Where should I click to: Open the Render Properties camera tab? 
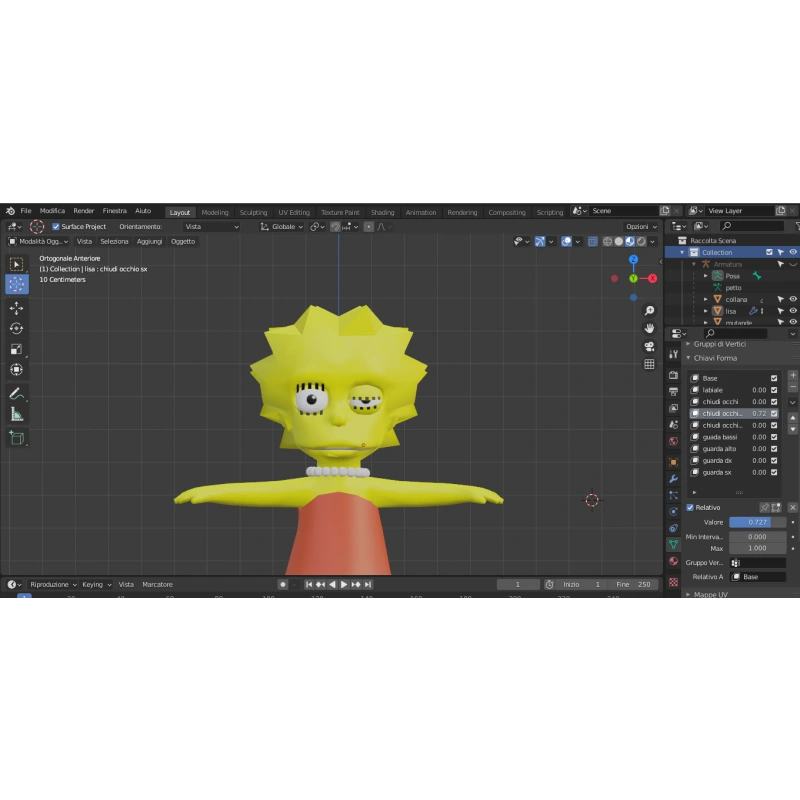[x=673, y=375]
